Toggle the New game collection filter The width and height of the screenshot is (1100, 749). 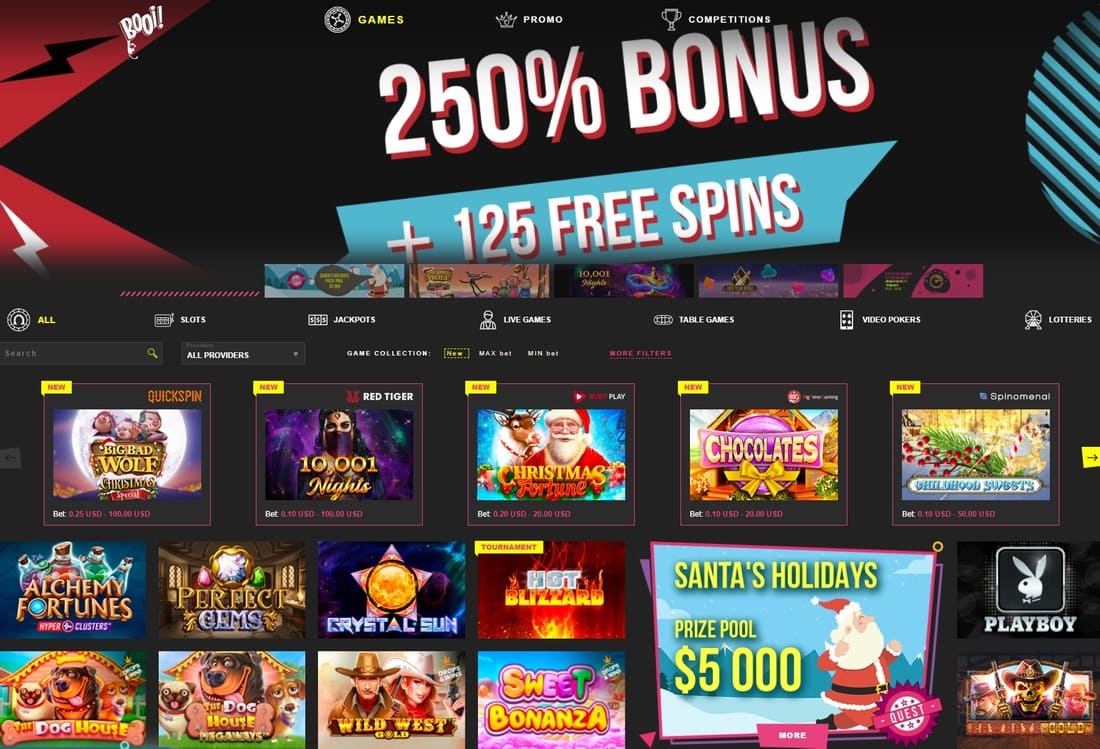coord(456,353)
